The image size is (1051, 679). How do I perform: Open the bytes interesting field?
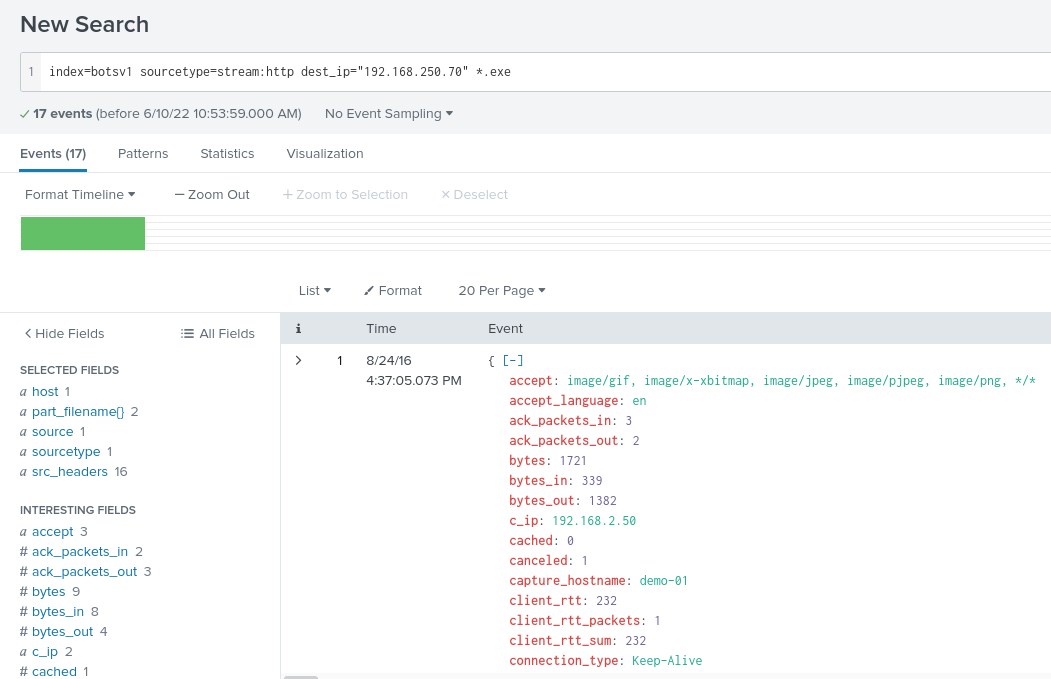[48, 592]
